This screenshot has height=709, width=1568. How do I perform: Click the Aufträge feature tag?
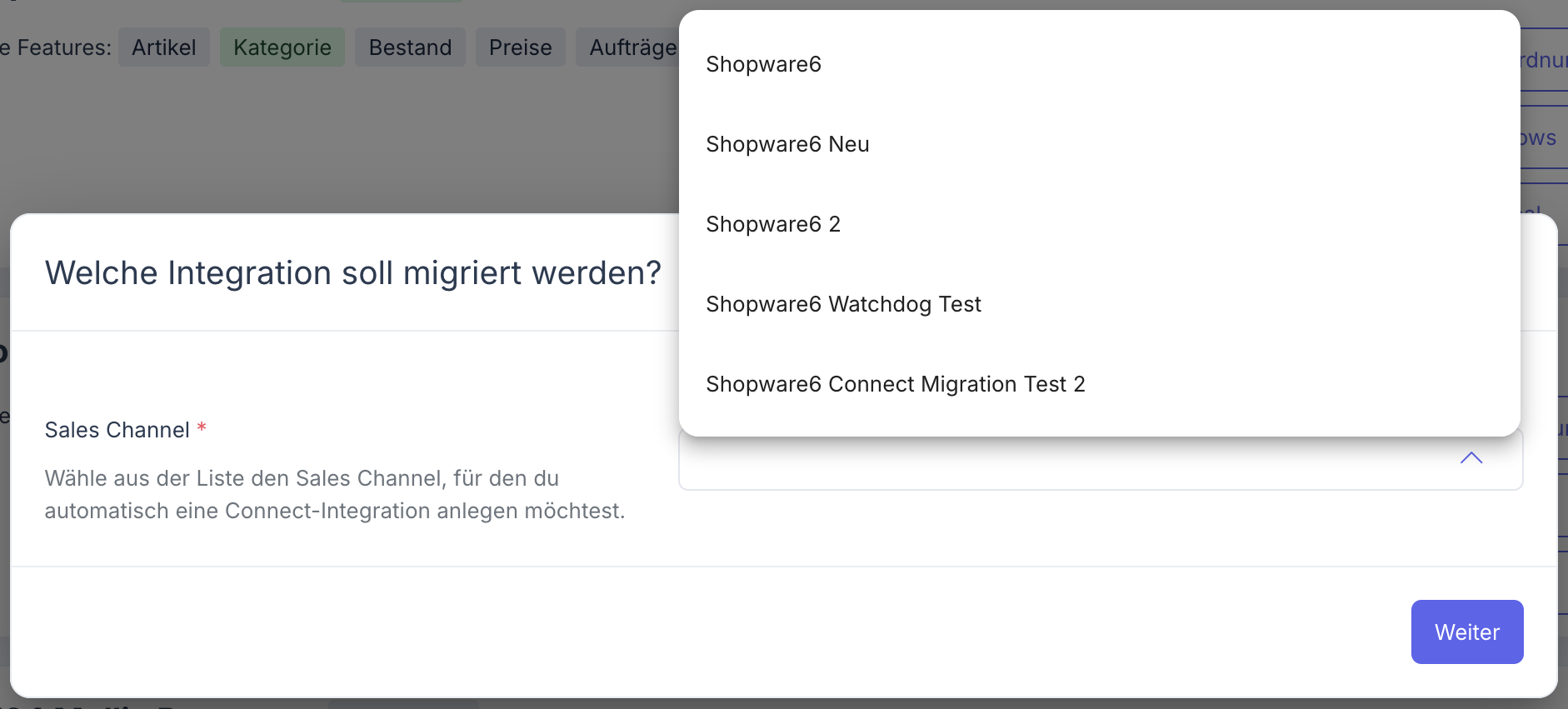pyautogui.click(x=632, y=47)
